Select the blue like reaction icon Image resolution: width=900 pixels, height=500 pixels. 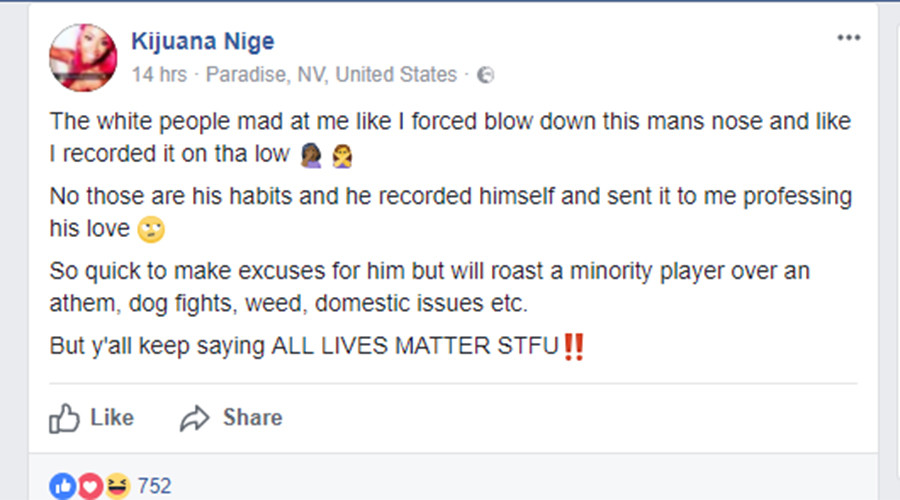click(x=63, y=486)
